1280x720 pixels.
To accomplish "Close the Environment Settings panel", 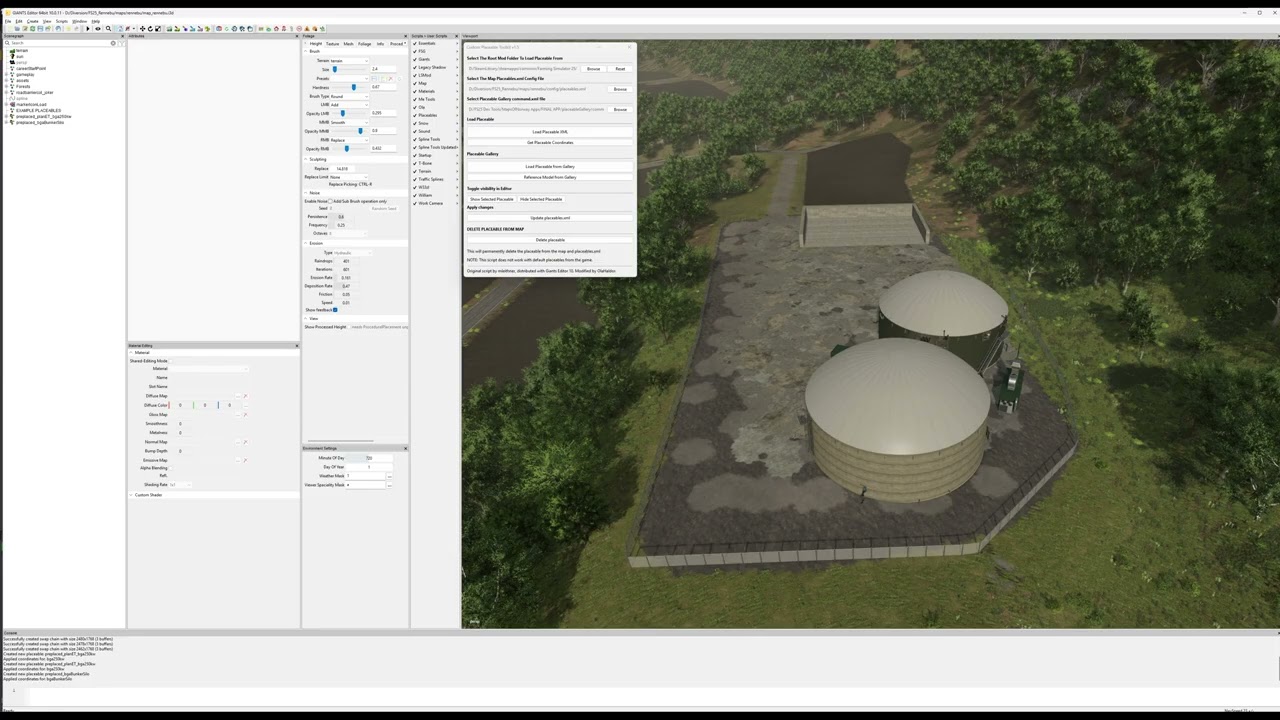I will click(405, 448).
